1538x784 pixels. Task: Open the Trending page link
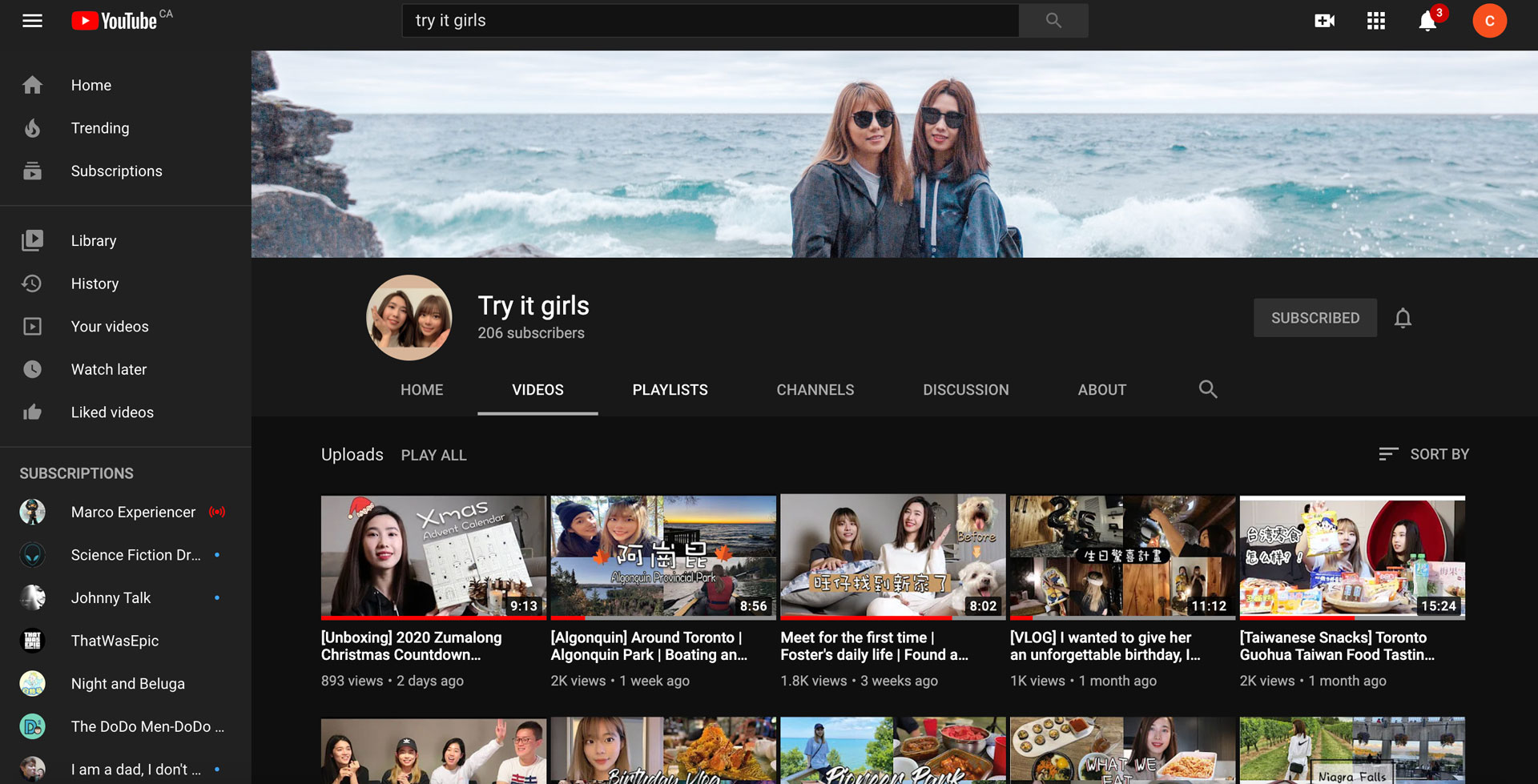(99, 128)
